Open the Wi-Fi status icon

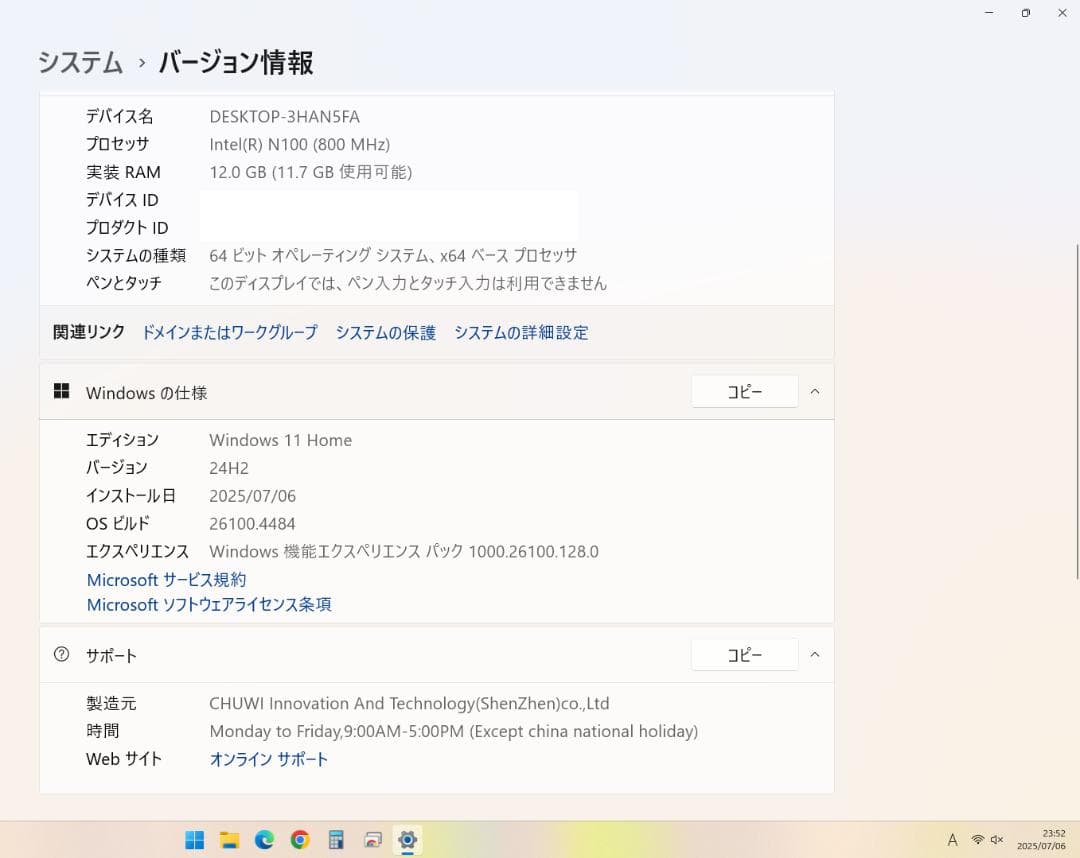(978, 840)
